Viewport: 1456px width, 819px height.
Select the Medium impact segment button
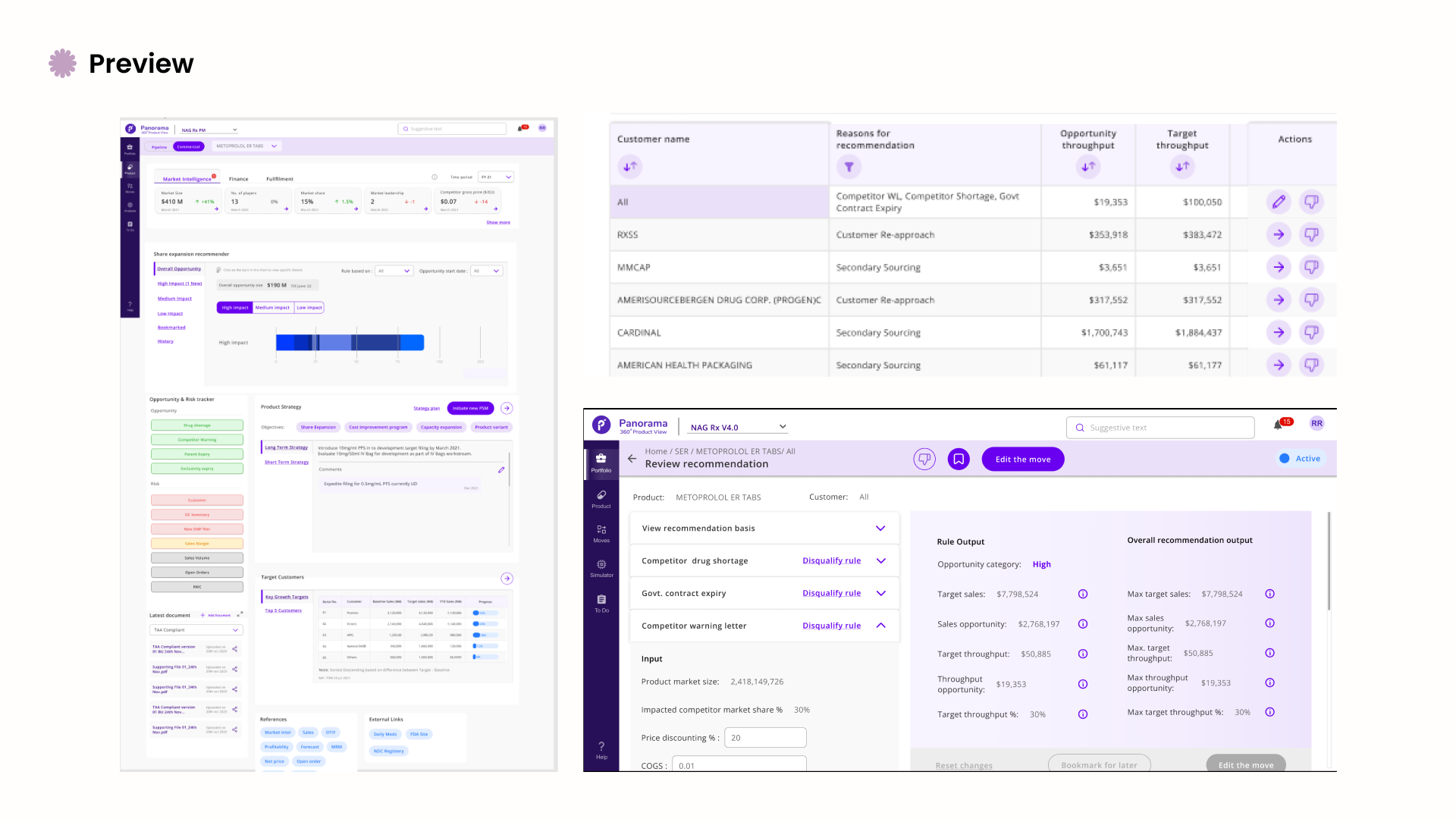[x=272, y=307]
